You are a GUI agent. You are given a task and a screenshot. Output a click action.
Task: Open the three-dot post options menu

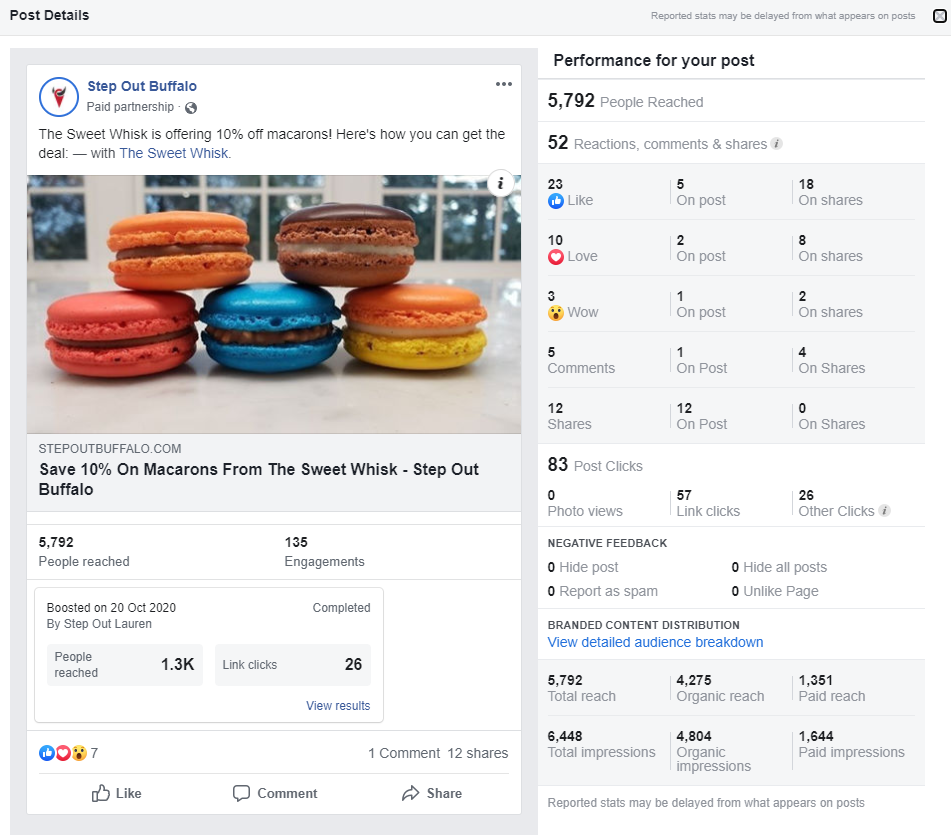503,84
